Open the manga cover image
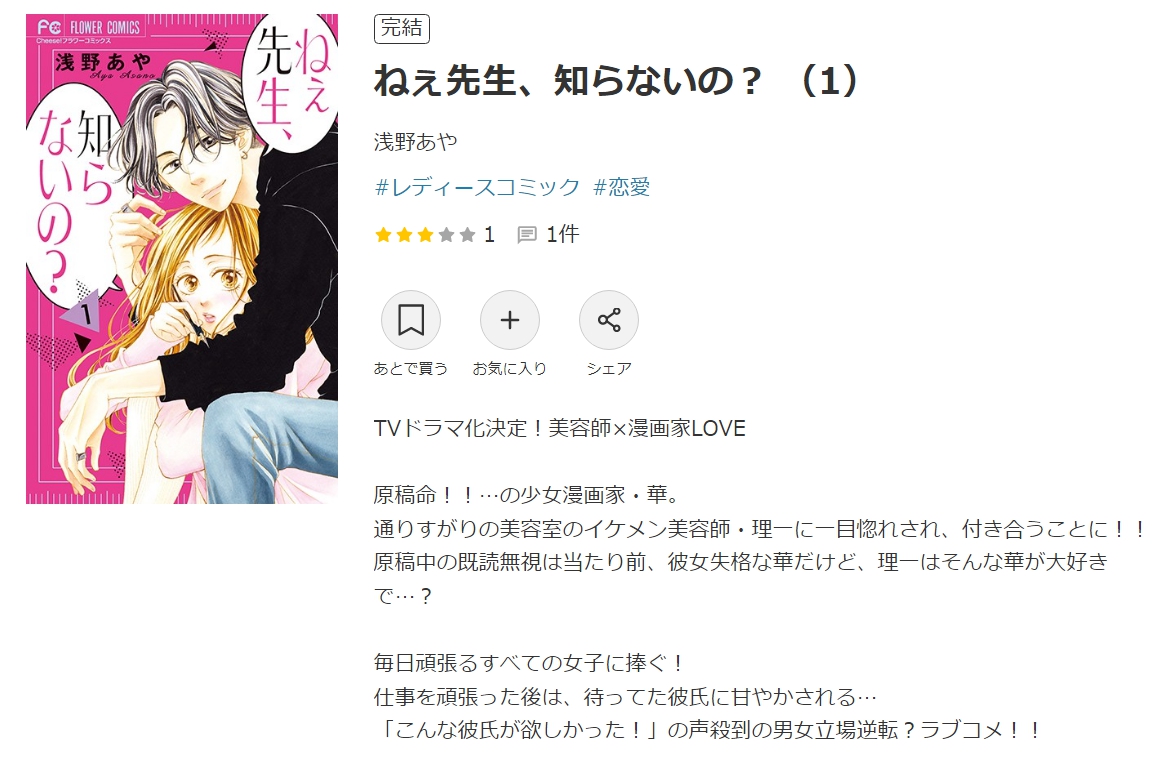Image resolution: width=1154 pixels, height=759 pixels. click(182, 258)
